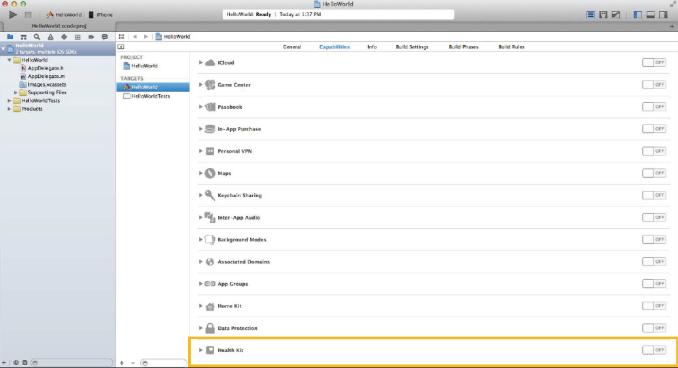Screen dimensions: 678x368
Task: Enable the Personal VPN switch
Action: 654,151
